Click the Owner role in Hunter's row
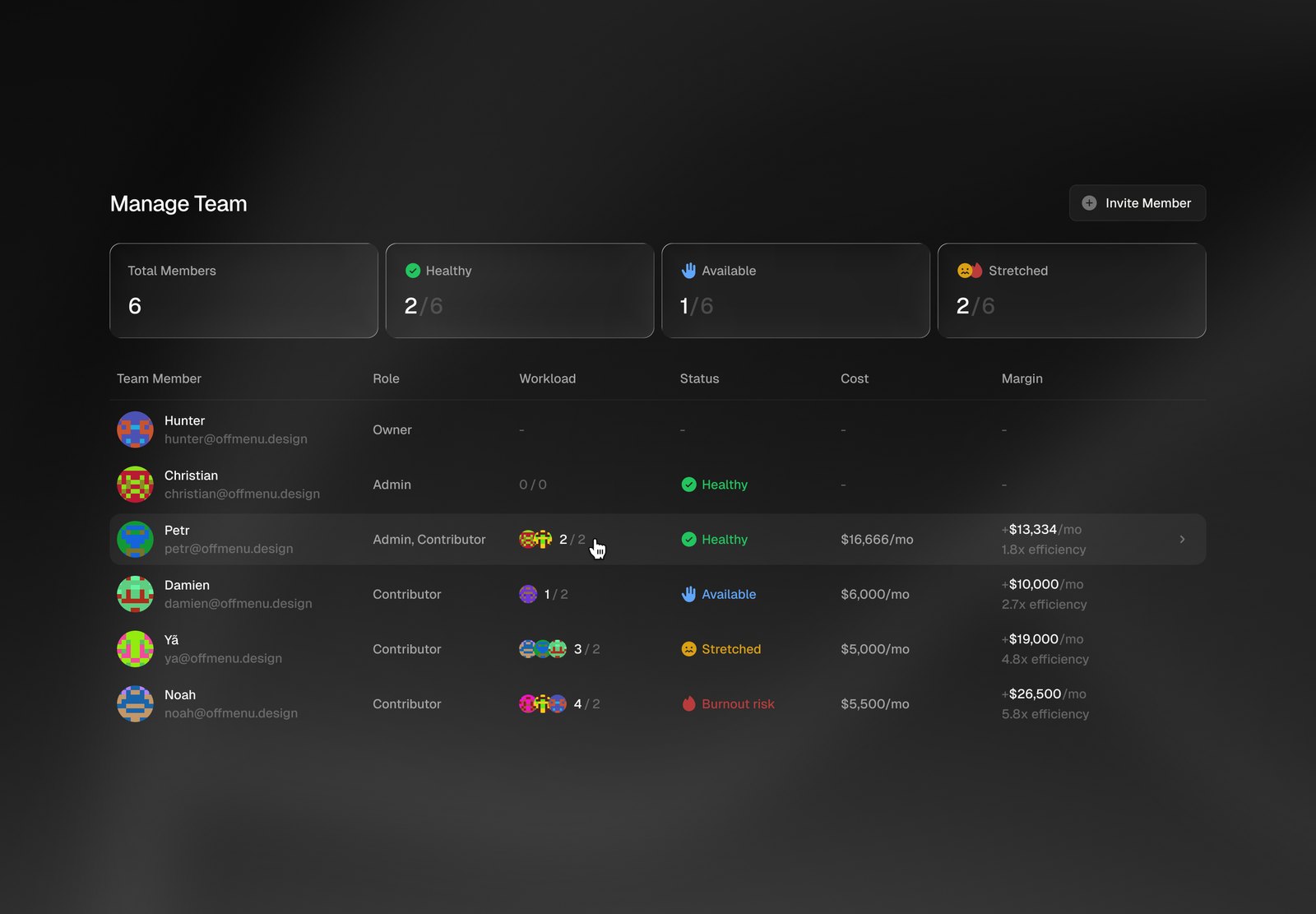Image resolution: width=1316 pixels, height=914 pixels. [392, 429]
